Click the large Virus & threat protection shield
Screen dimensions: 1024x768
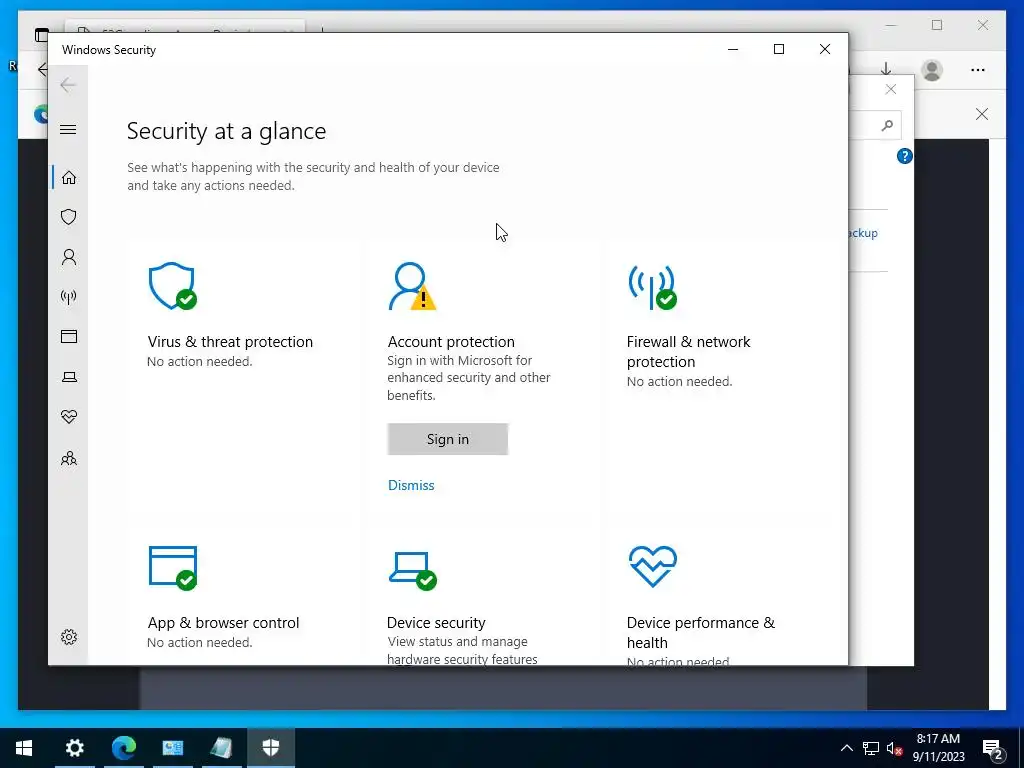pyautogui.click(x=172, y=286)
